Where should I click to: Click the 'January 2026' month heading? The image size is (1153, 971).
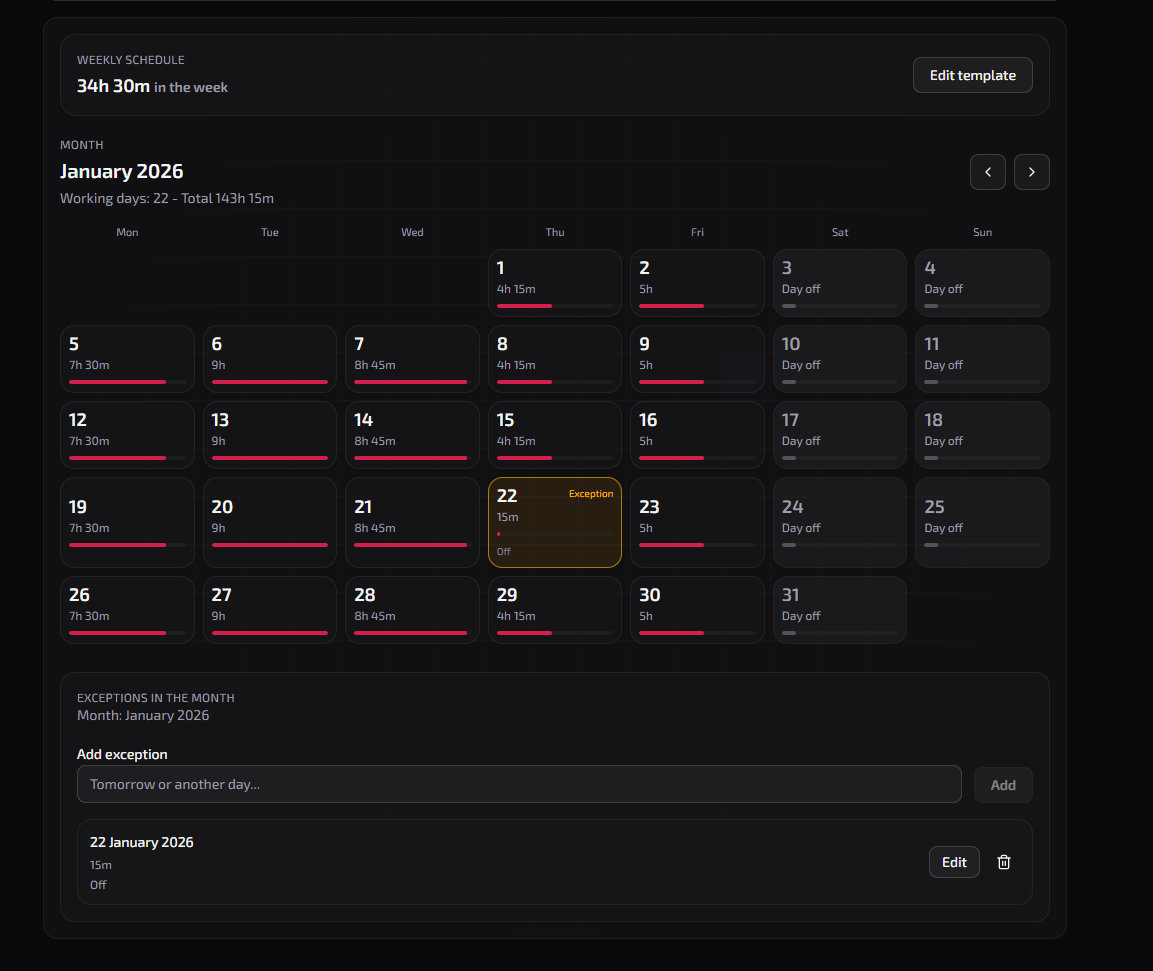click(121, 171)
